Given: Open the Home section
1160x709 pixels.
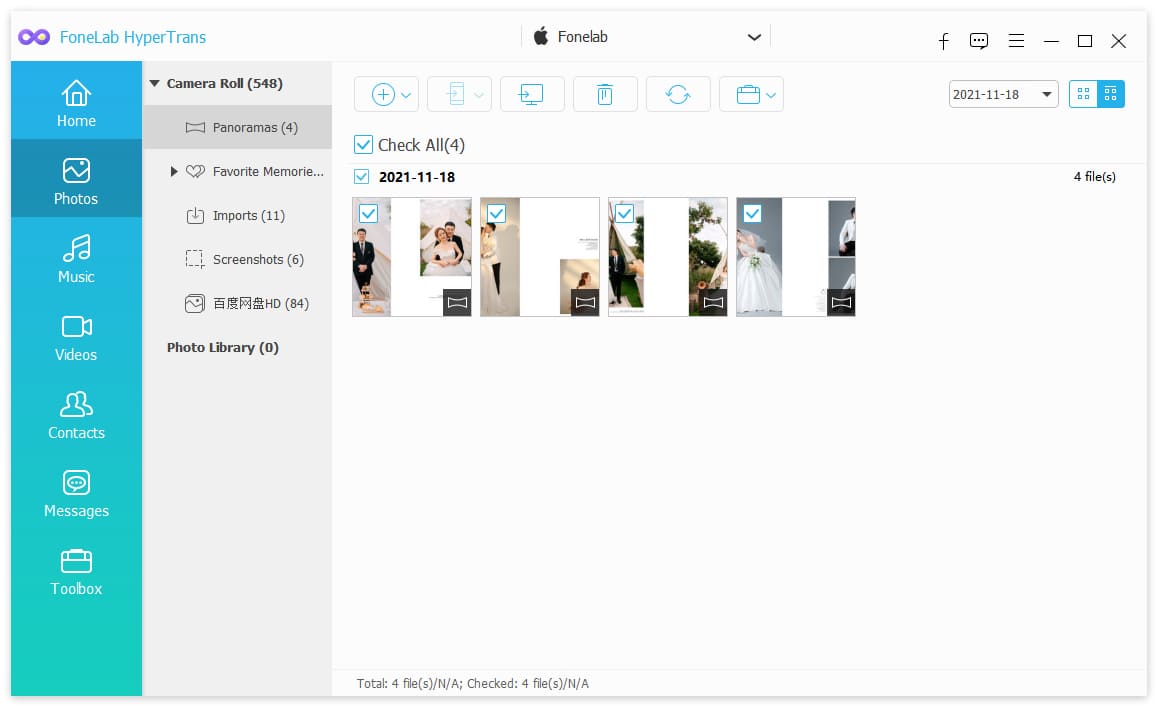Looking at the screenshot, I should click(76, 101).
